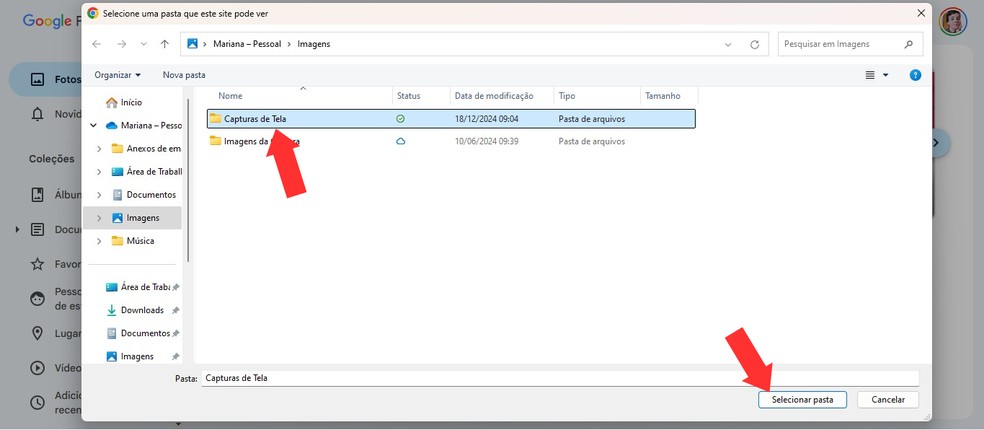The width and height of the screenshot is (984, 430).
Task: Create a Nova pasta
Action: tap(184, 75)
